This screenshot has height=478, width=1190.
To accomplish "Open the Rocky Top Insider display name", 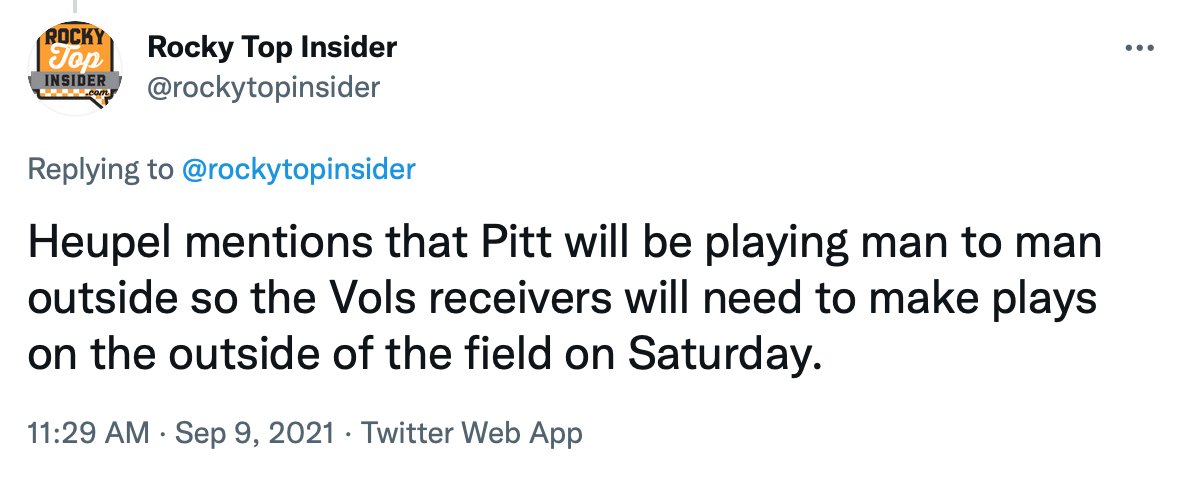I will pyautogui.click(x=272, y=46).
